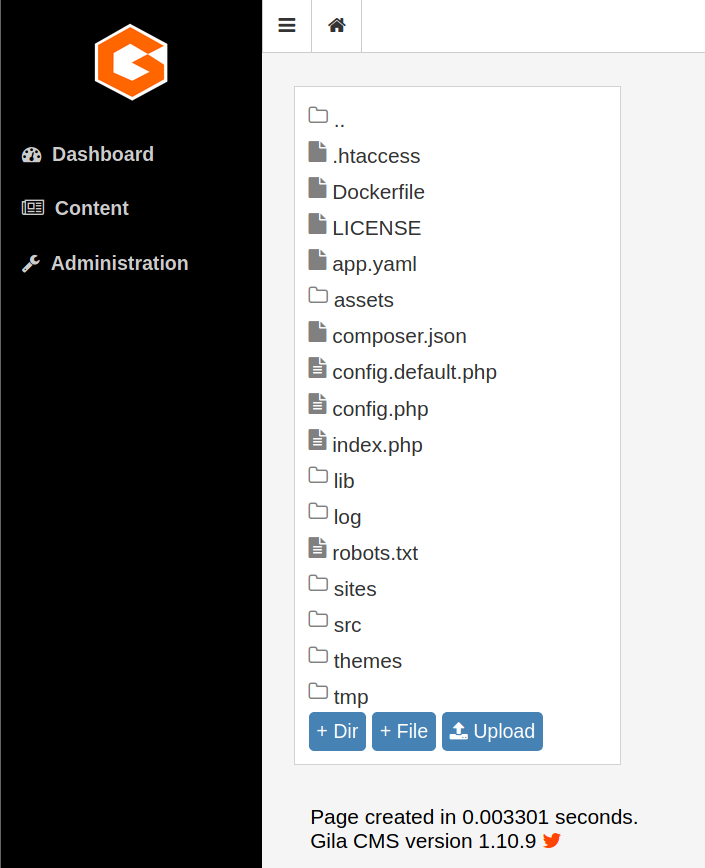Click the Content newspaper icon
Viewport: 705px width, 868px height.
click(x=33, y=208)
